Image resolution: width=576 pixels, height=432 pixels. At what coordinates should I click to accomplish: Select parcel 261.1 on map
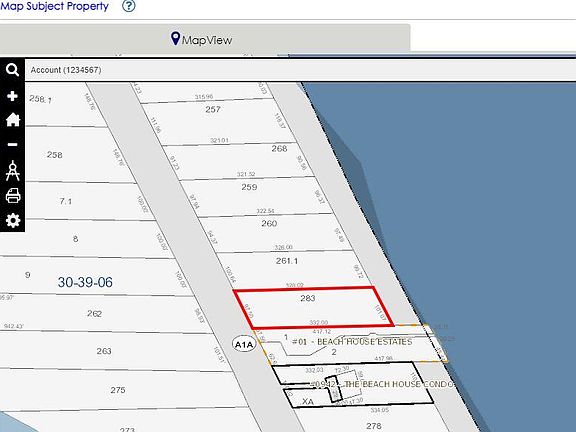pyautogui.click(x=287, y=261)
